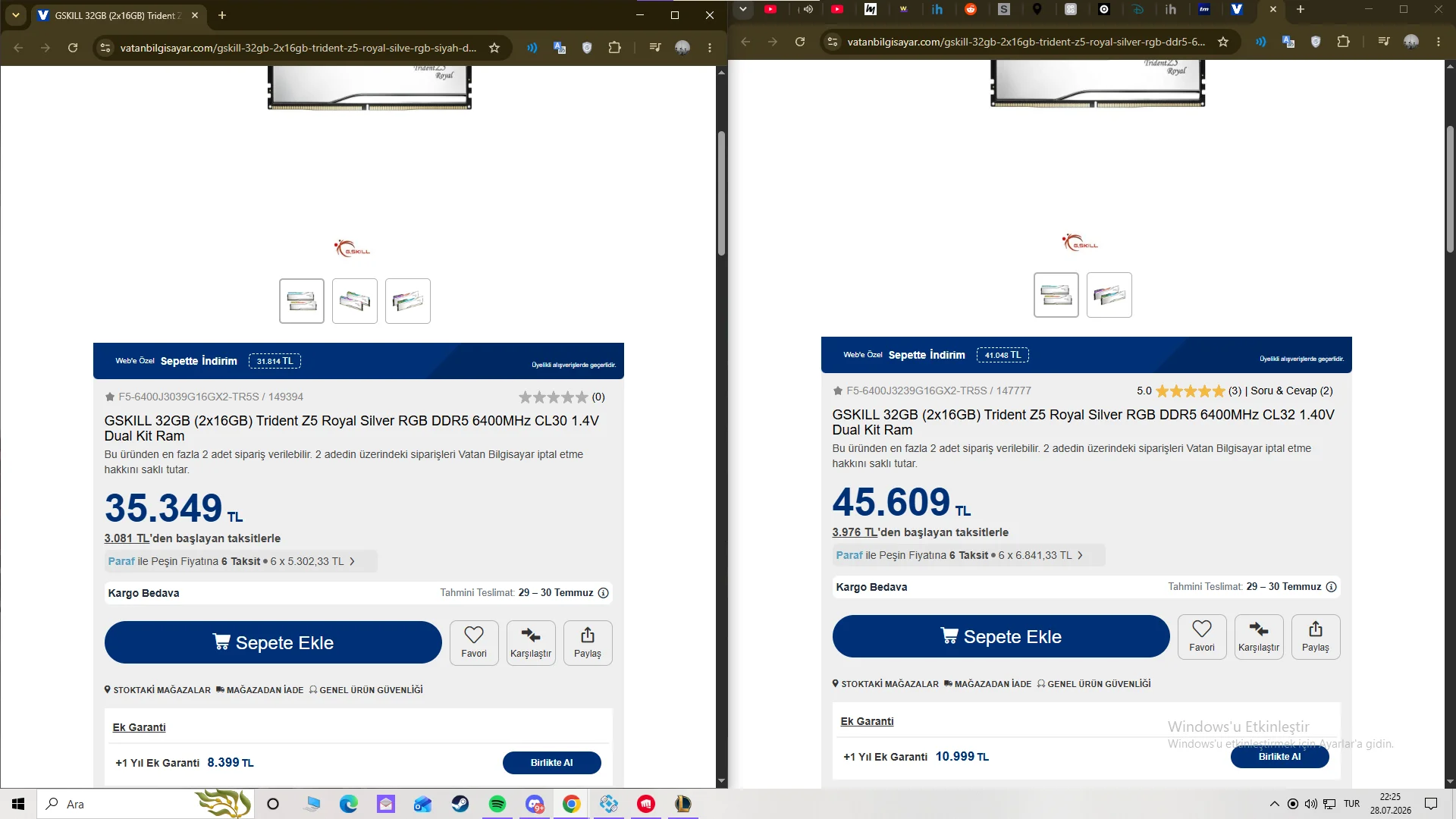The image size is (1456, 819).
Task: Open Stoktaki Mağazalar in left window
Action: coord(158,690)
